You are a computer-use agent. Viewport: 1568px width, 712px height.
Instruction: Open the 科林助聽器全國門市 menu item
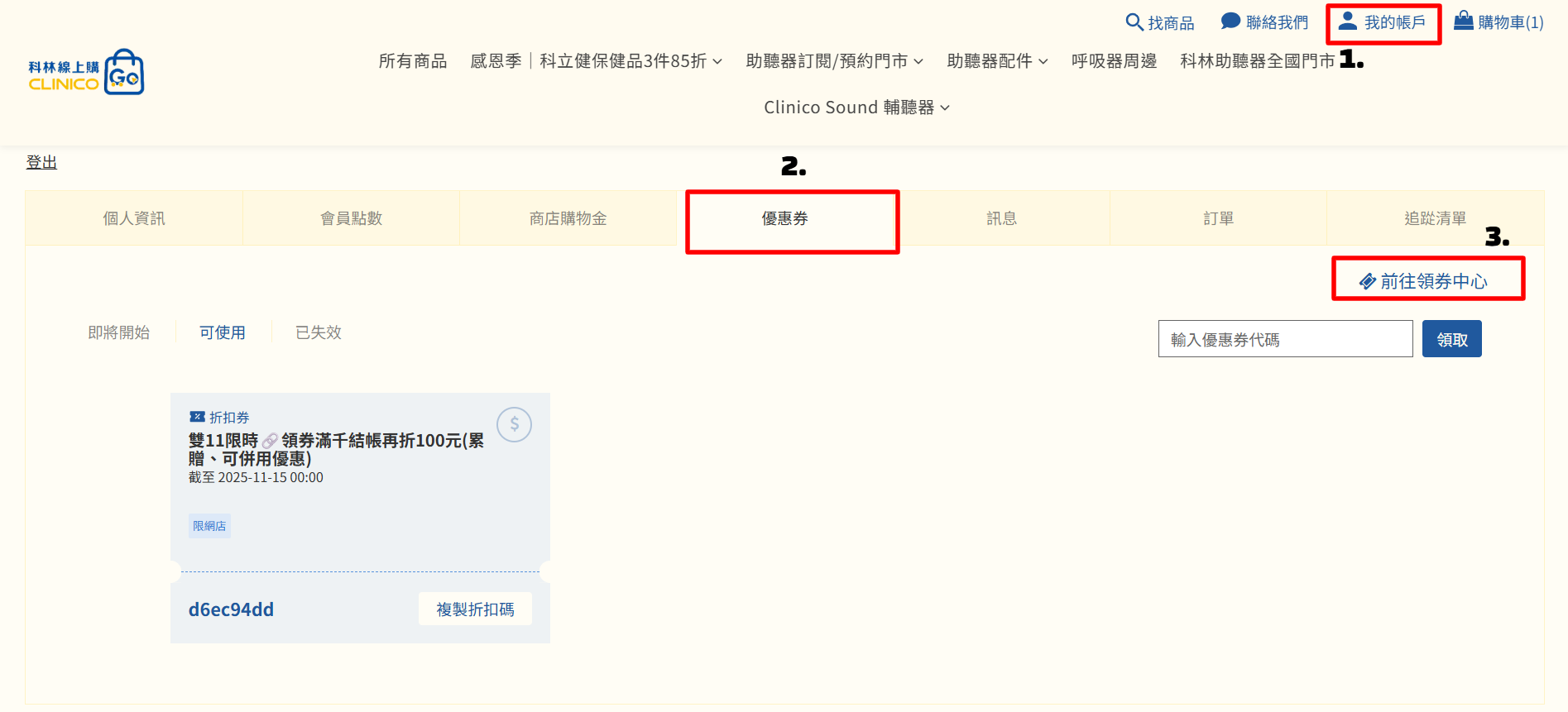pos(1258,61)
